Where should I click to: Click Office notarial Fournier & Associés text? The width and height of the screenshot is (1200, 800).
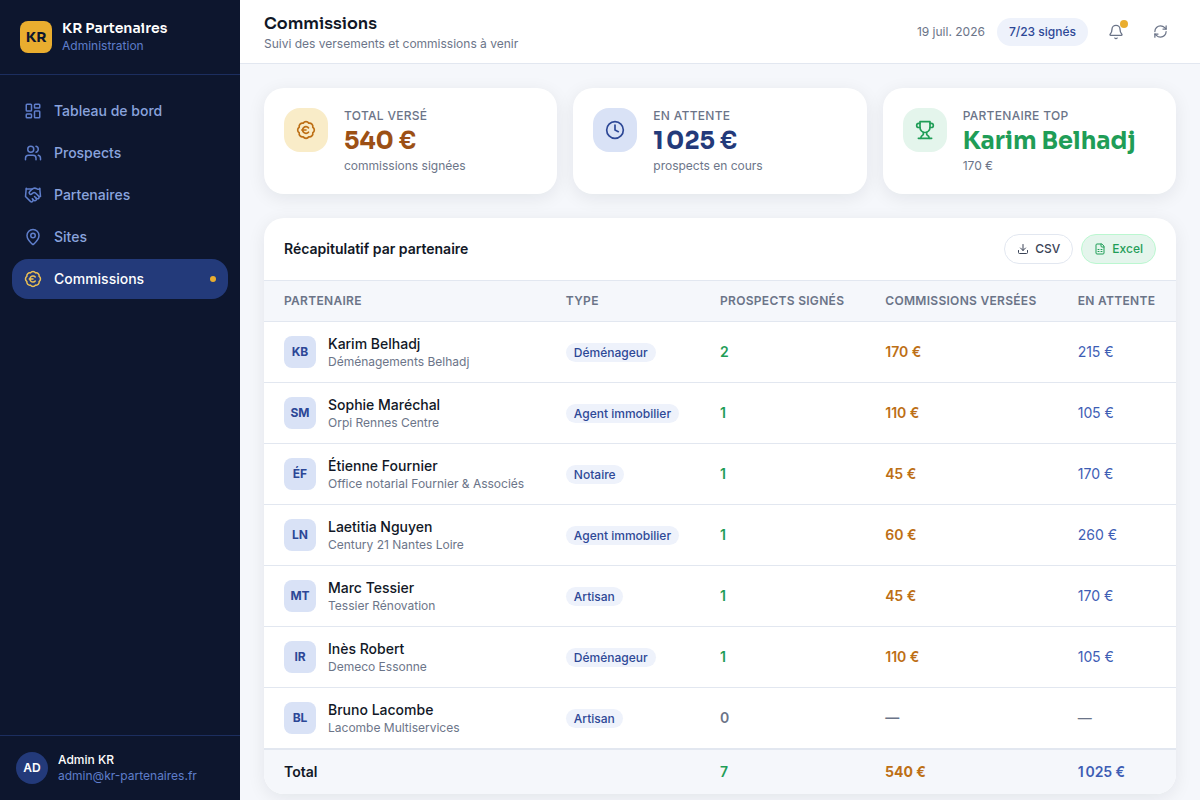click(426, 484)
